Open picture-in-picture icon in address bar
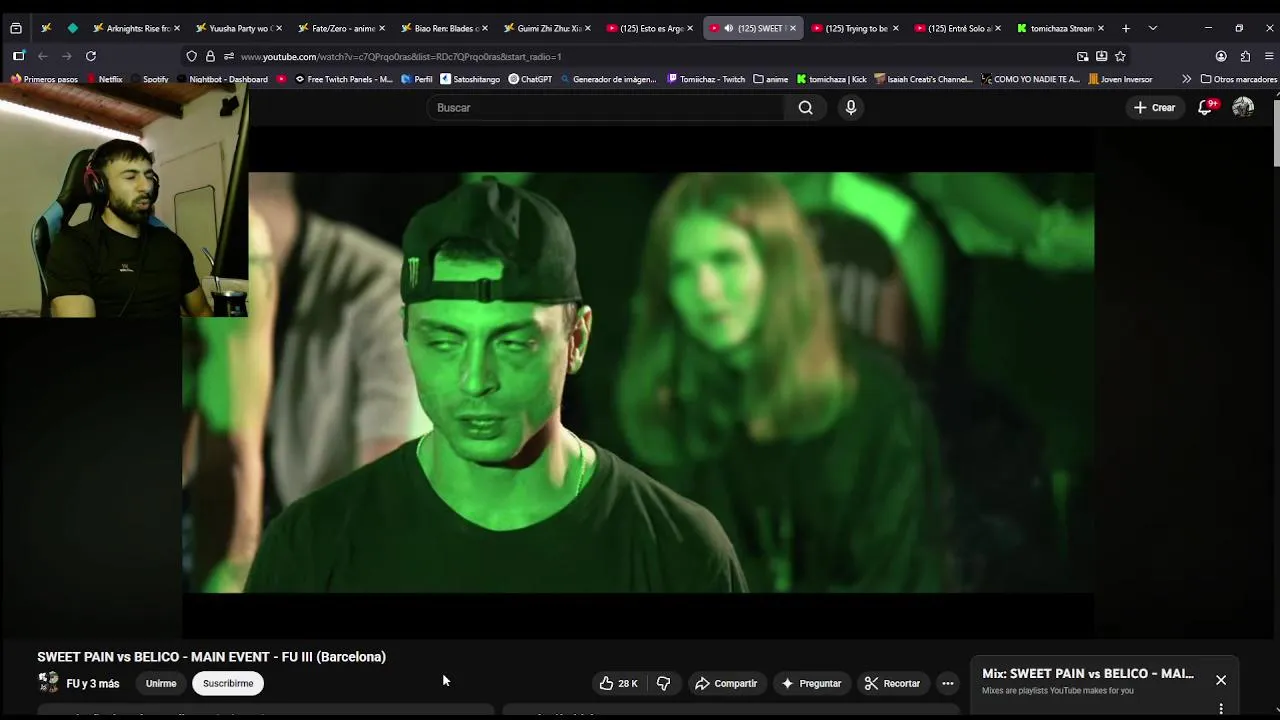 1082,56
